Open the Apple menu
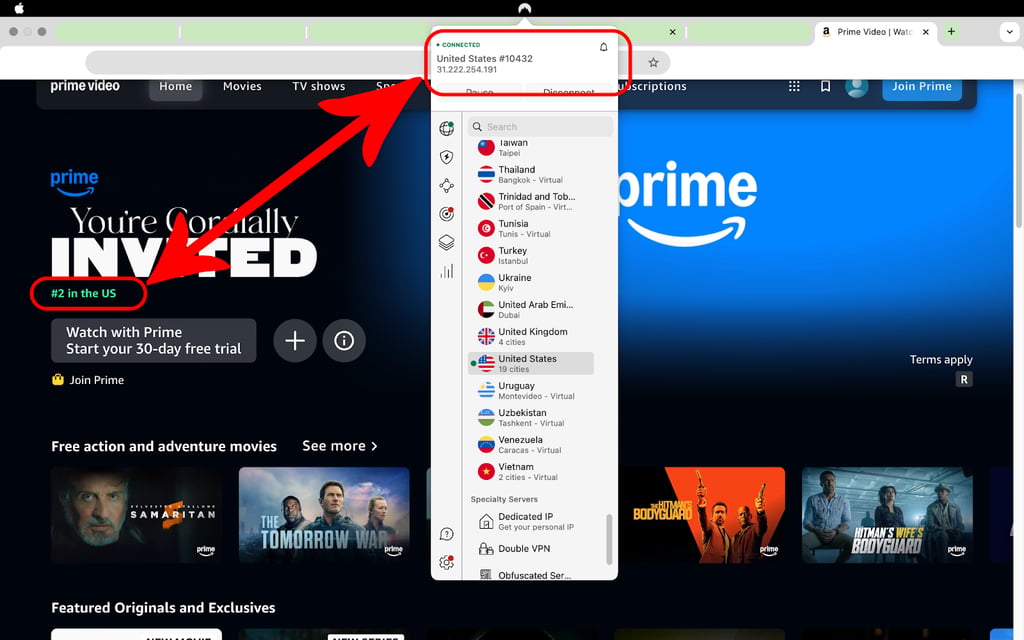This screenshot has width=1024, height=640. (19, 8)
